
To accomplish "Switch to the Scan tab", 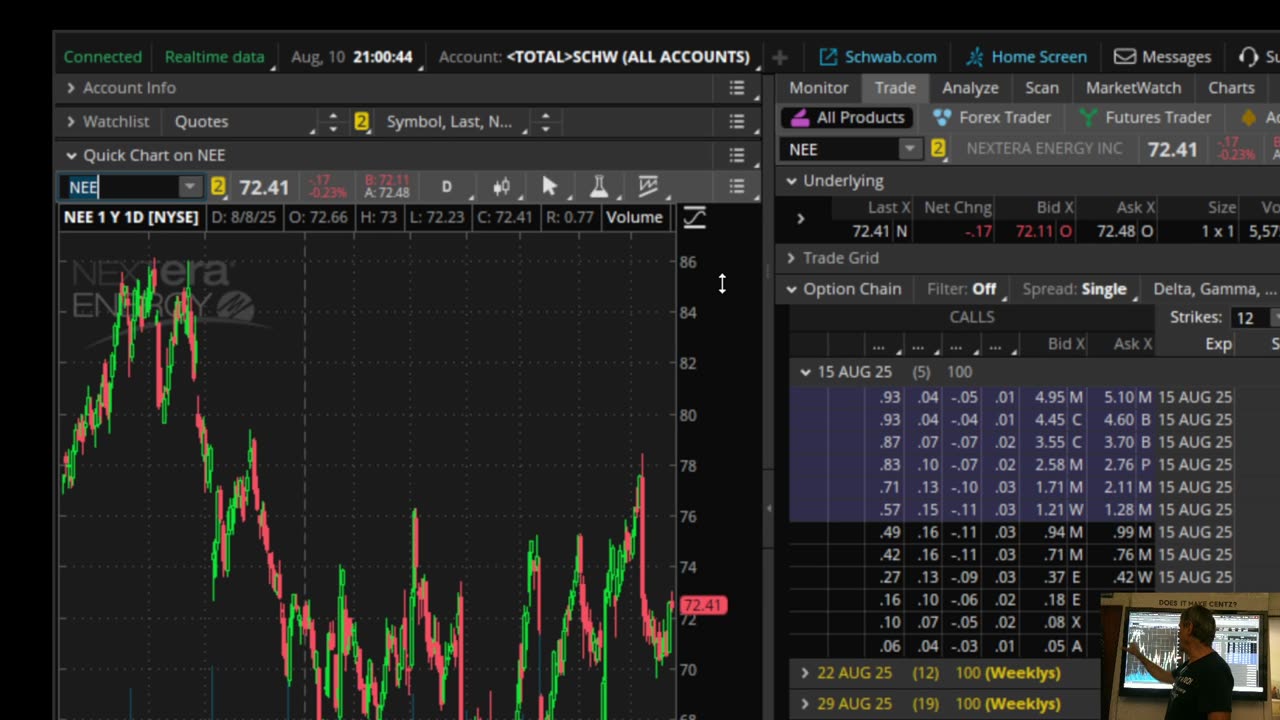I will (x=1042, y=88).
